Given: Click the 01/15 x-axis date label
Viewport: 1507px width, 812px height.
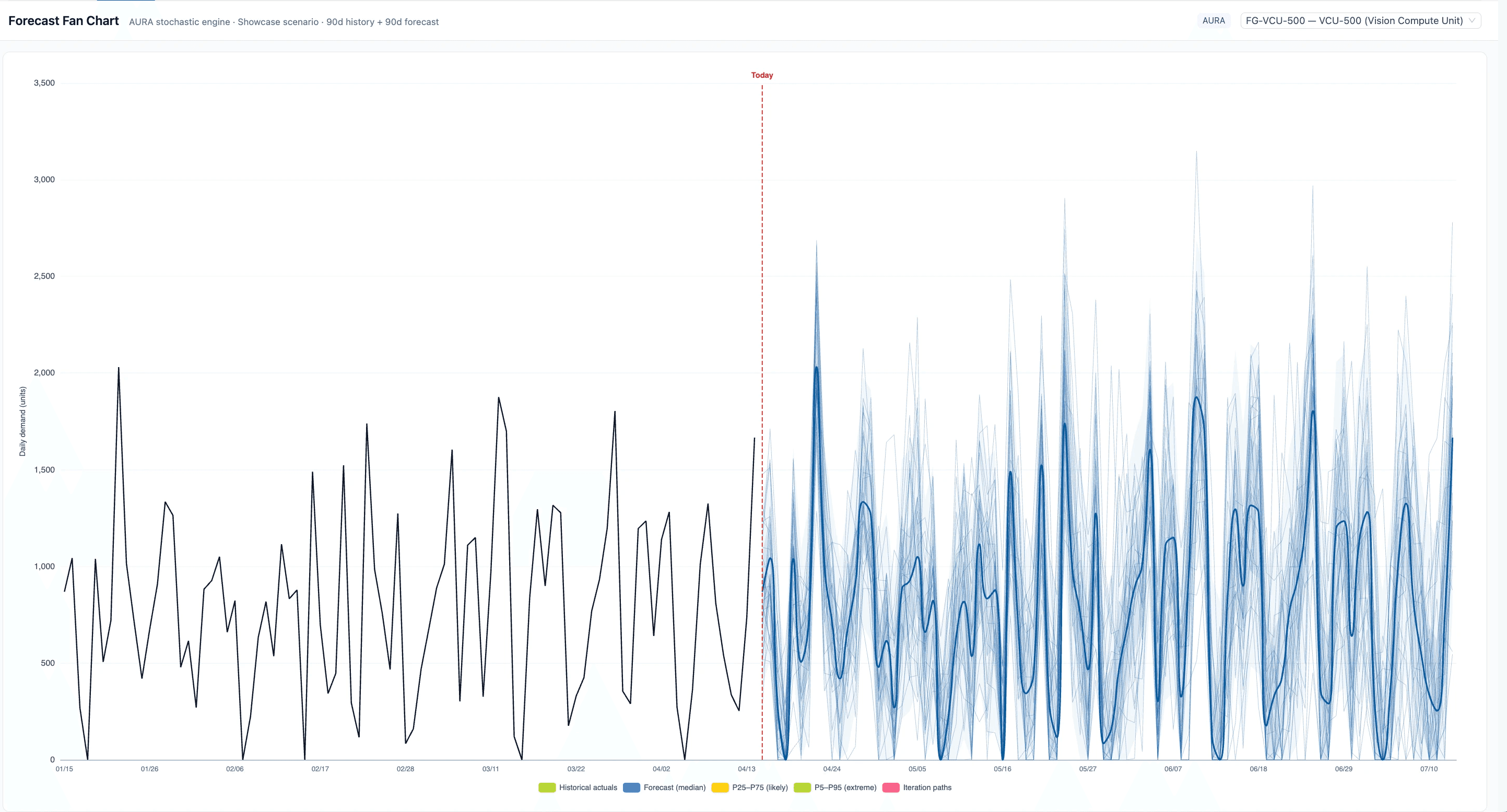Looking at the screenshot, I should coord(64,769).
